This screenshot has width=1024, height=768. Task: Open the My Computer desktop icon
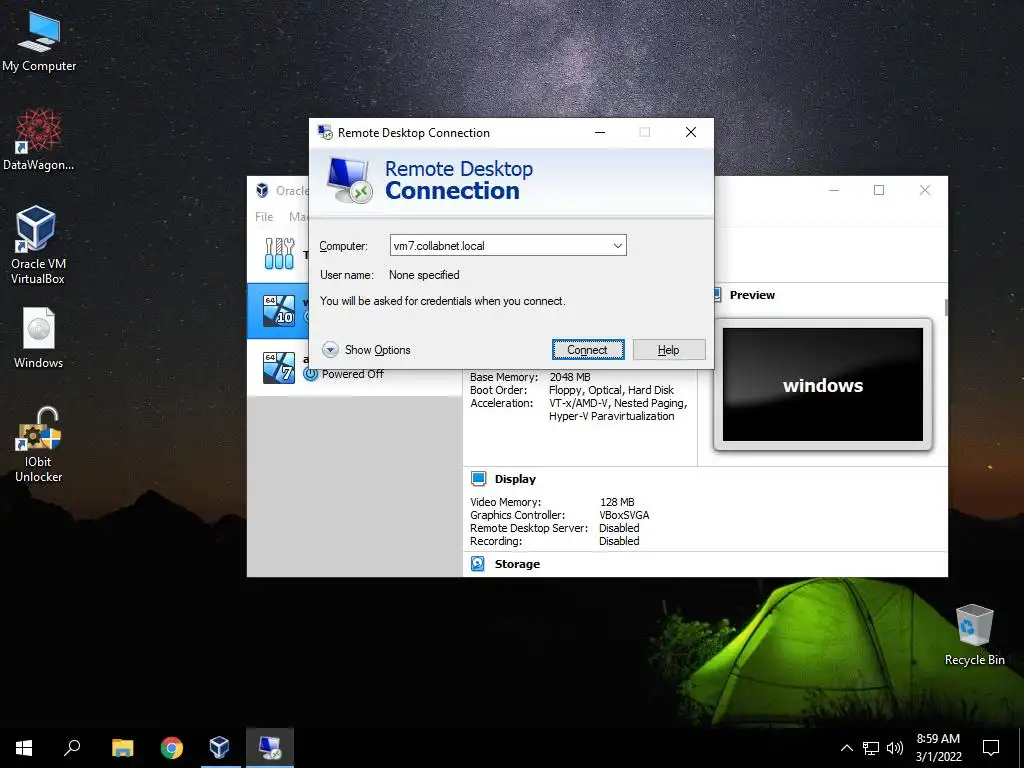39,40
